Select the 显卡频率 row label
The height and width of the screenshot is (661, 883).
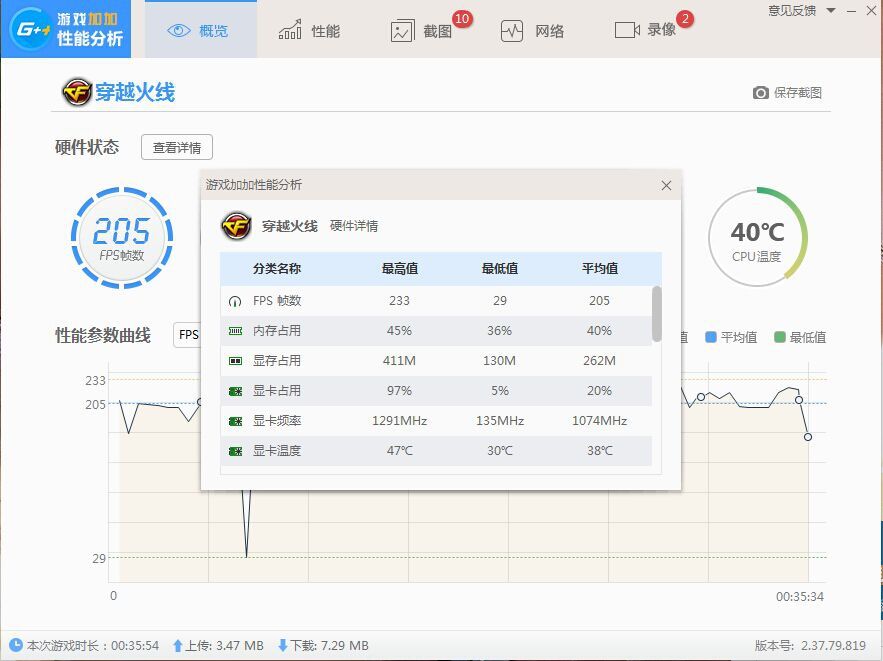277,421
